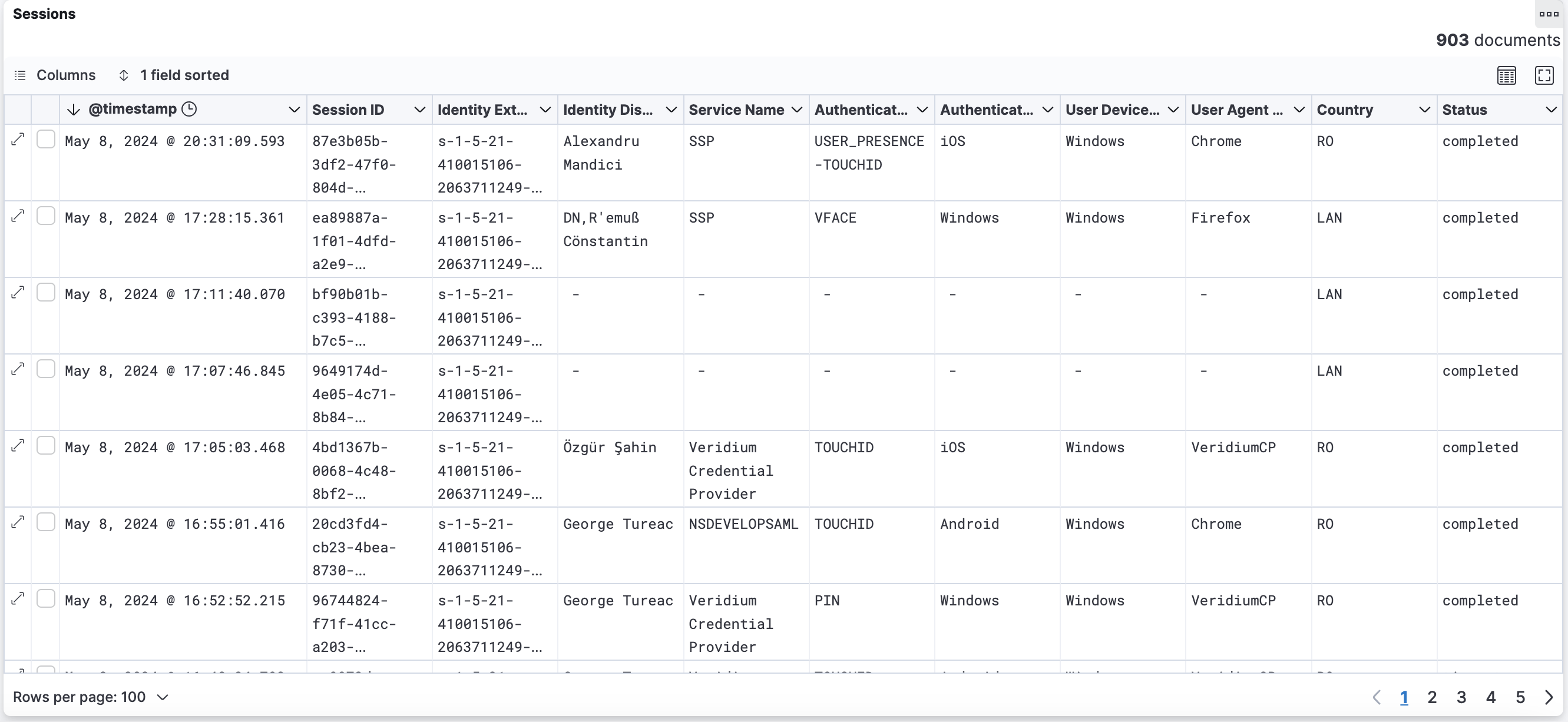Click the display density table icon

[x=1507, y=75]
